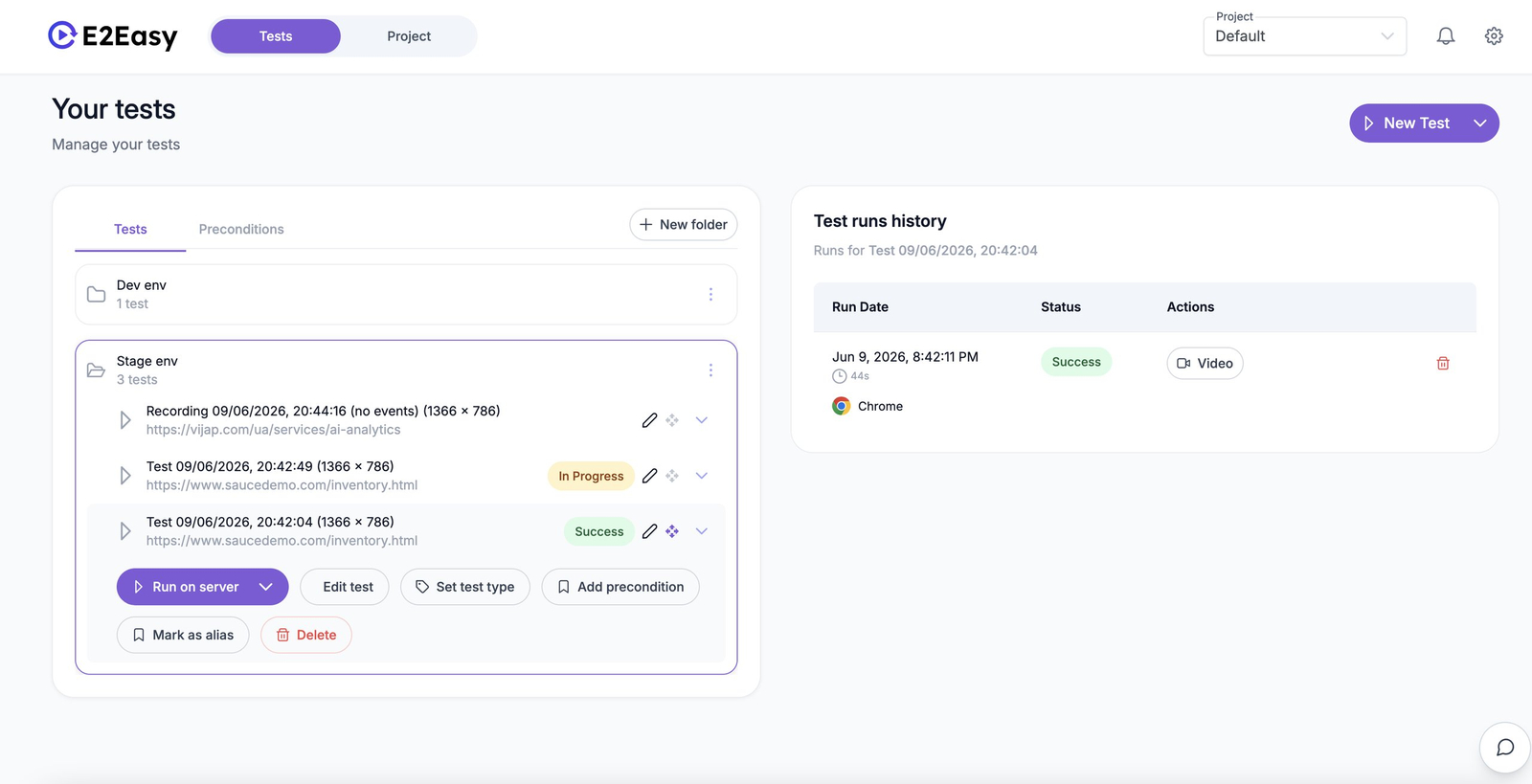Select the Tests tab in panel
This screenshot has width=1532, height=784.
(x=130, y=229)
